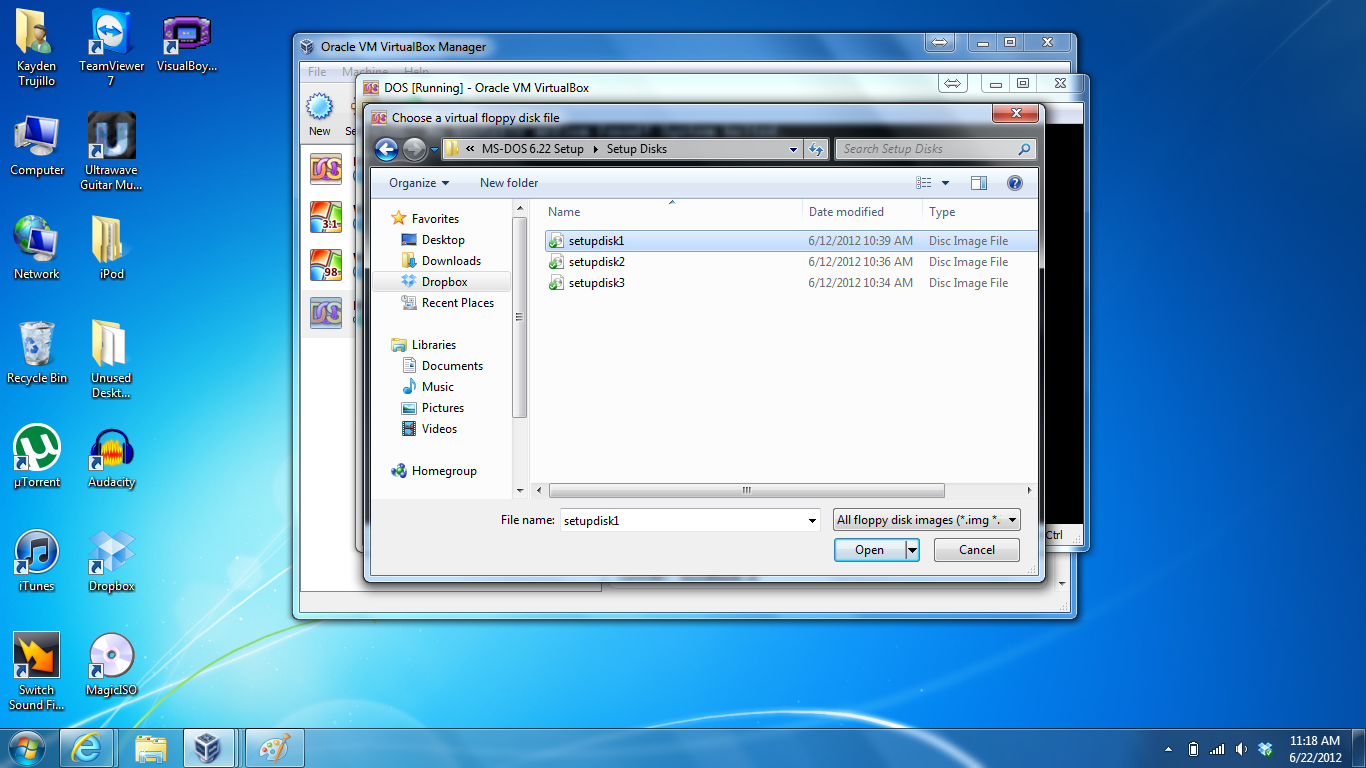
Task: Launch µTorrent from desktop
Action: point(36,456)
